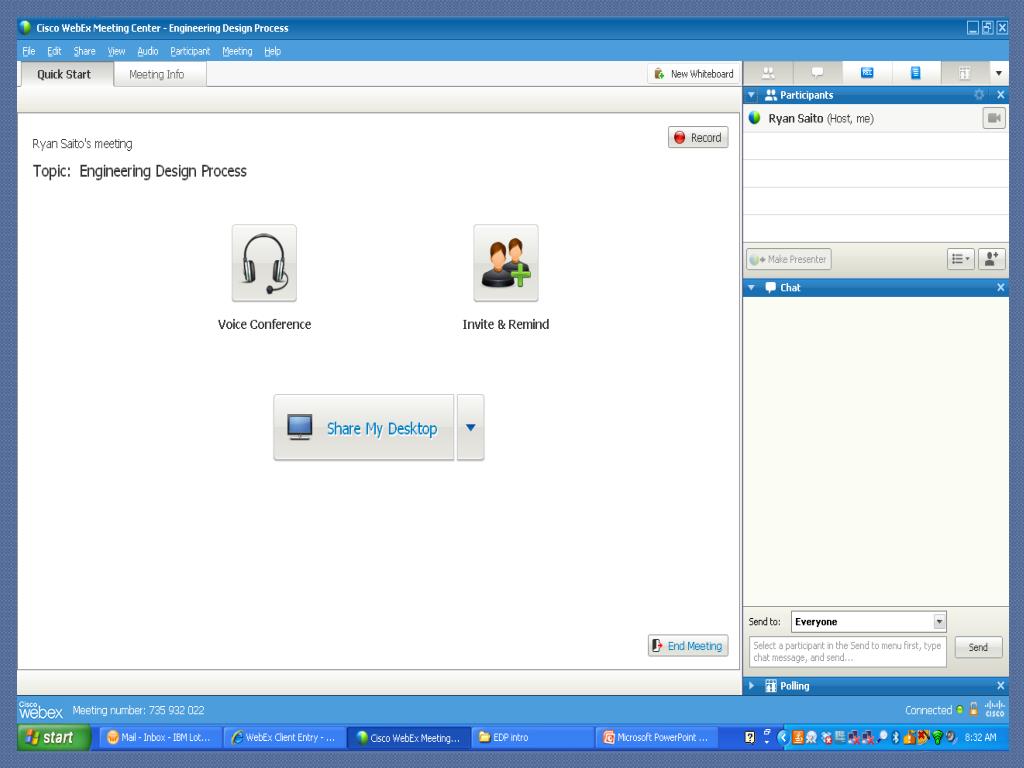Click the invite participant icon

[x=991, y=259]
